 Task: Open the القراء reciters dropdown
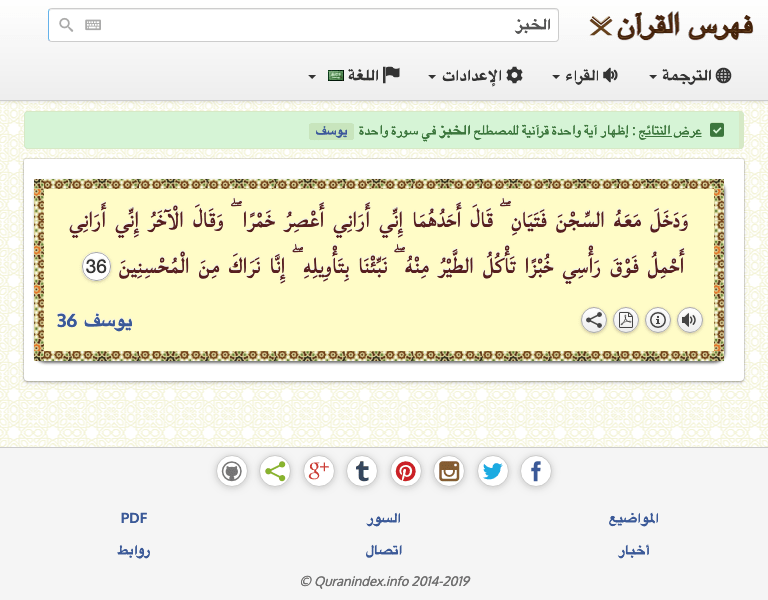[585, 75]
